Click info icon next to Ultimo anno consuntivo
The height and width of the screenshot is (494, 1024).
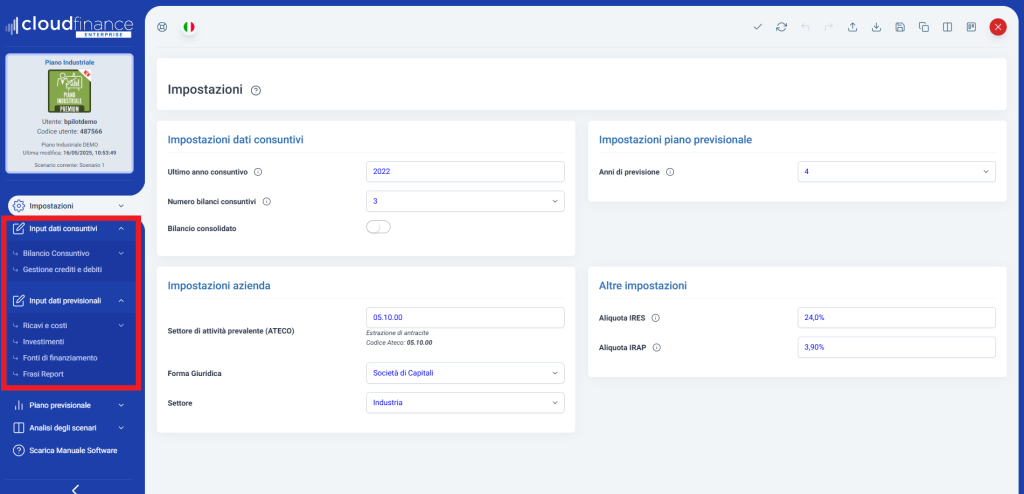point(257,172)
